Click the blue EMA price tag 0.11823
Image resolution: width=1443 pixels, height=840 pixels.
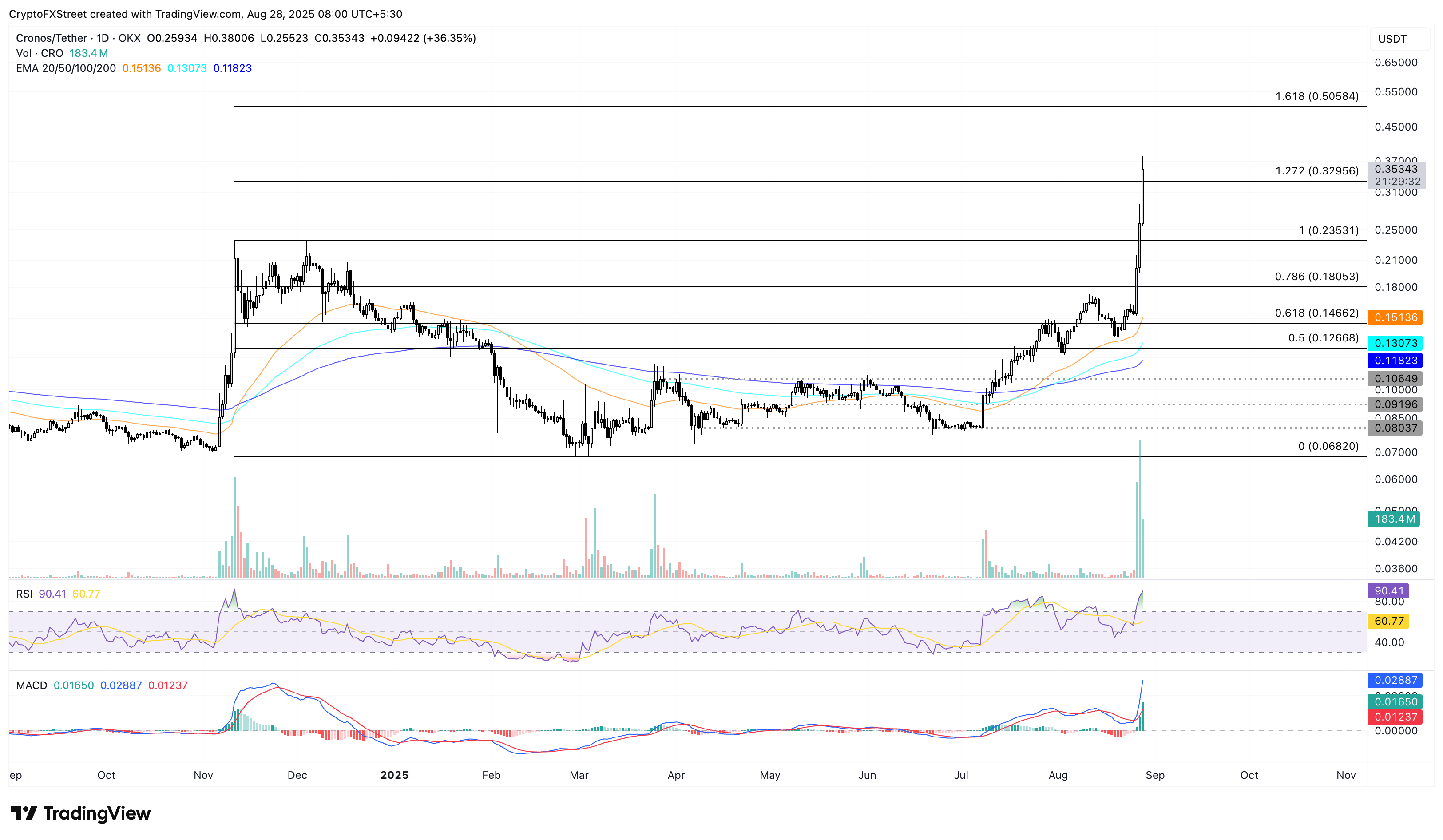pos(1395,360)
